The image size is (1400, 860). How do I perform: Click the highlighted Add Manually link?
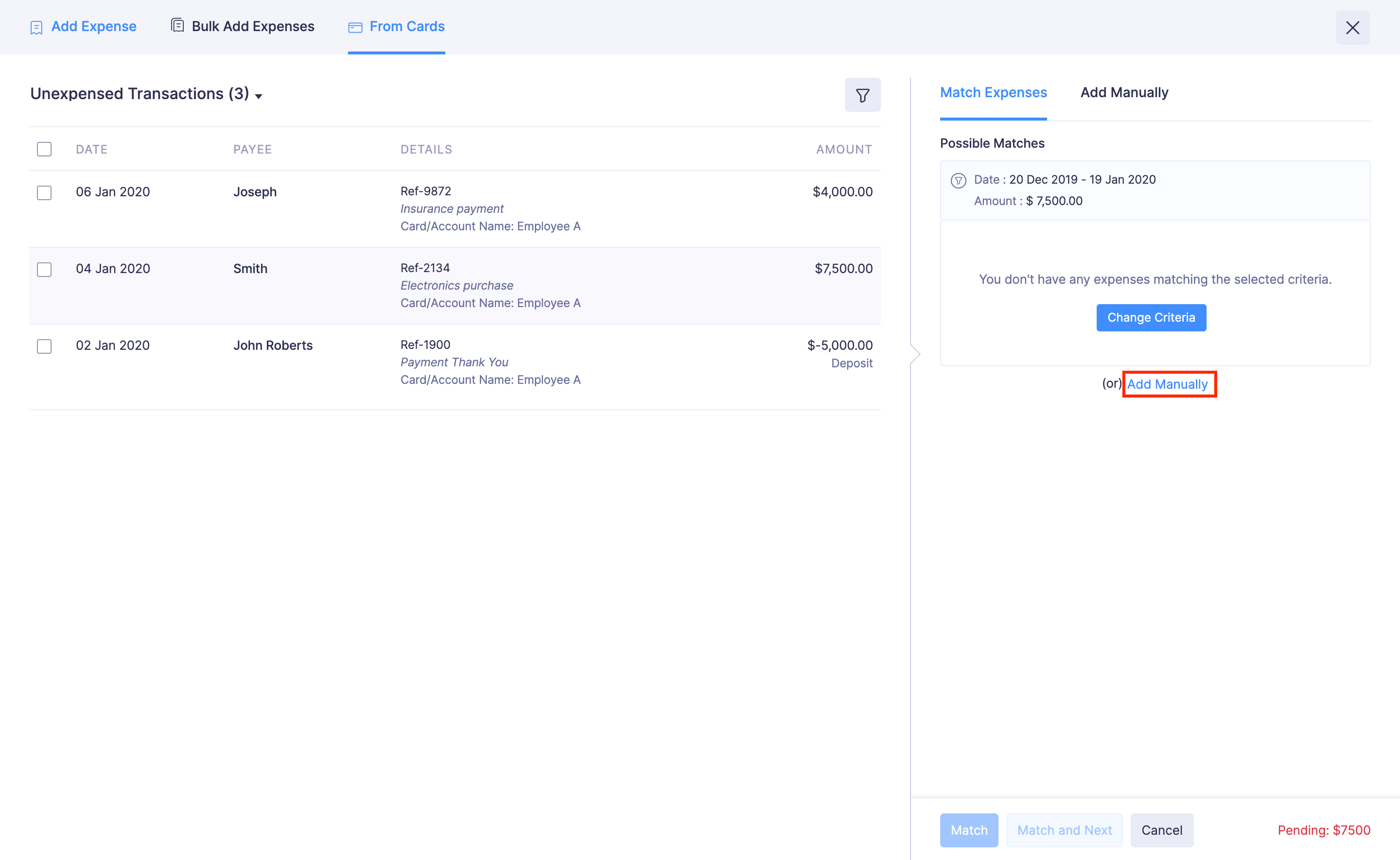click(1169, 384)
